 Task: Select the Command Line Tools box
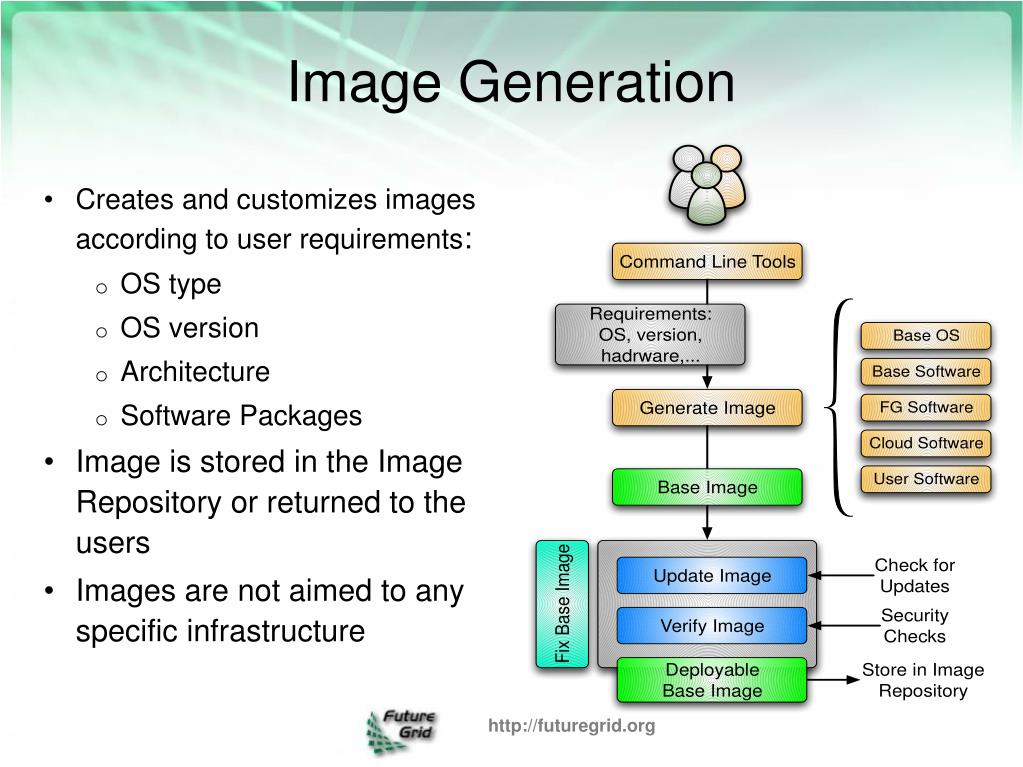[707, 262]
